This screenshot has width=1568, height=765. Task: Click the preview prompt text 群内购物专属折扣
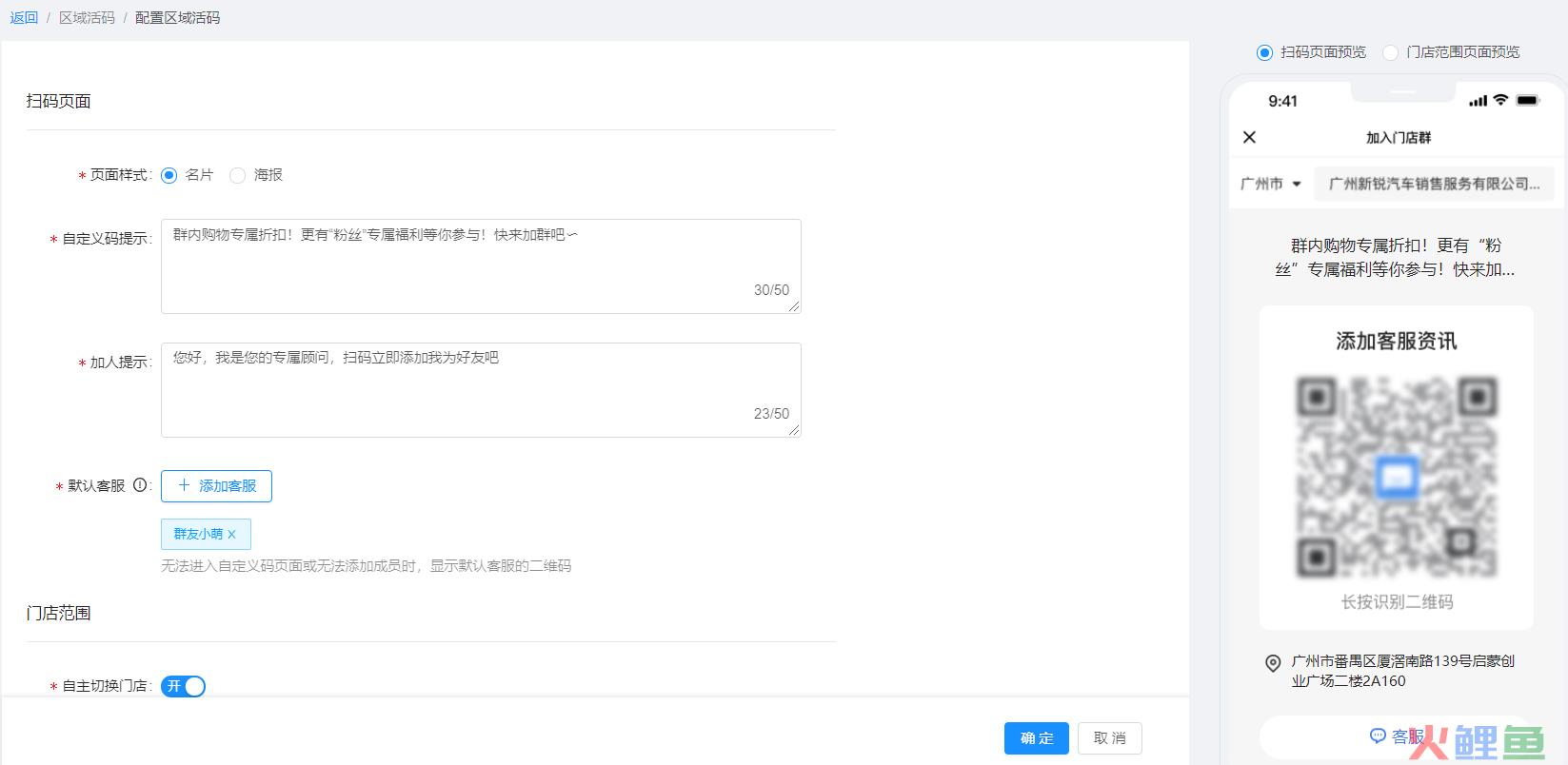pyautogui.click(x=1396, y=258)
